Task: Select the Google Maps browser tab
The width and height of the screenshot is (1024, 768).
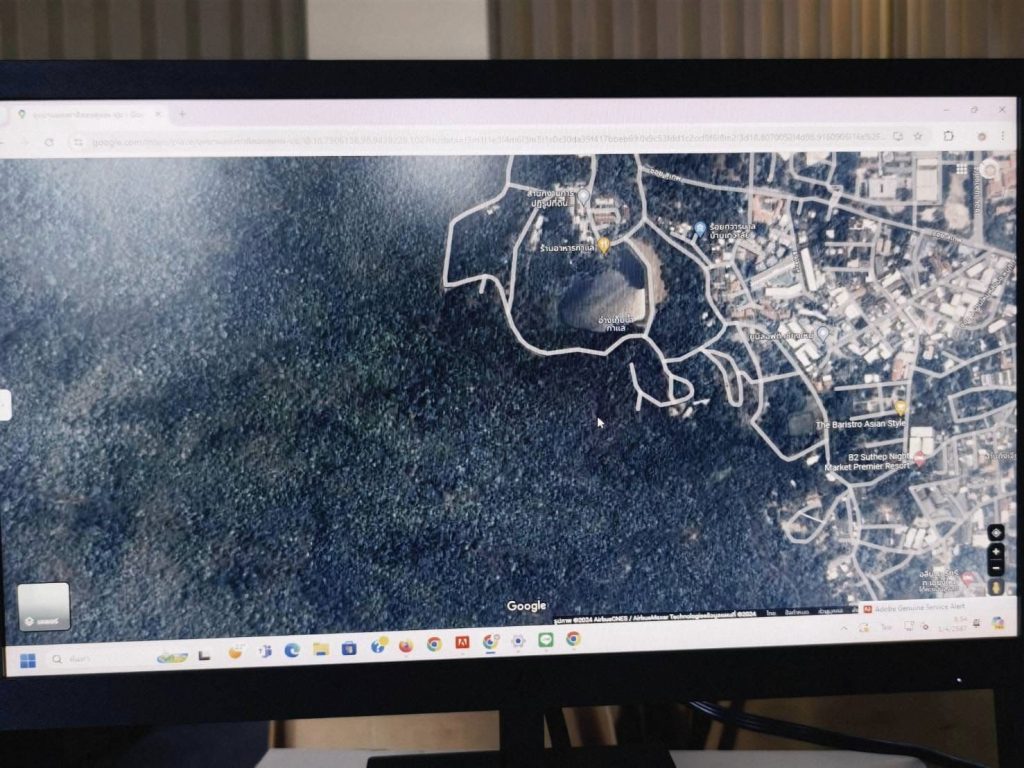Action: [90, 115]
